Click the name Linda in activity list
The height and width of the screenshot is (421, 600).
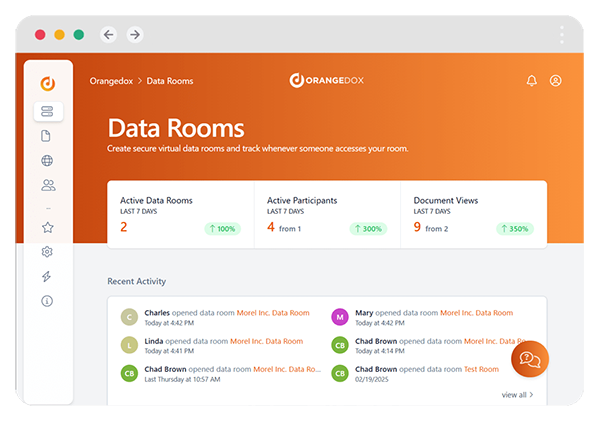tap(154, 341)
